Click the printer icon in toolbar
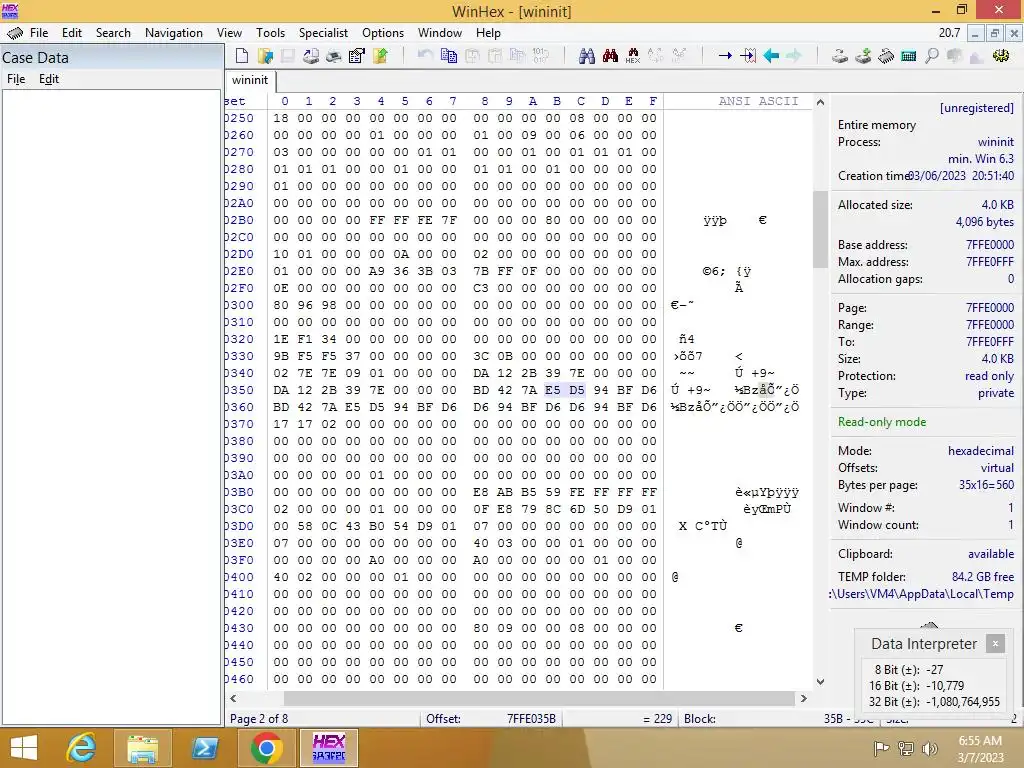 click(334, 56)
